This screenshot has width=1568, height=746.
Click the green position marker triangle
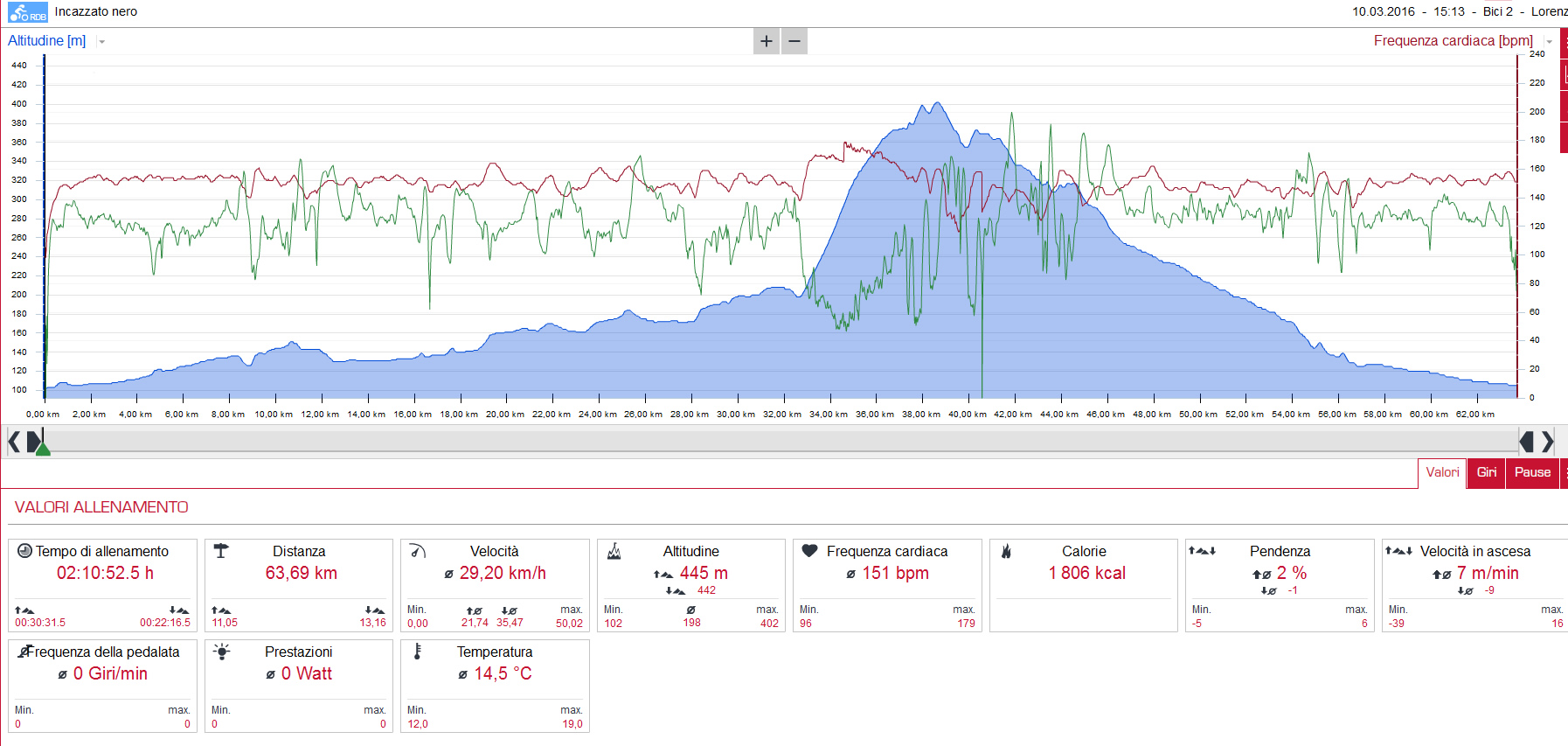point(43,449)
